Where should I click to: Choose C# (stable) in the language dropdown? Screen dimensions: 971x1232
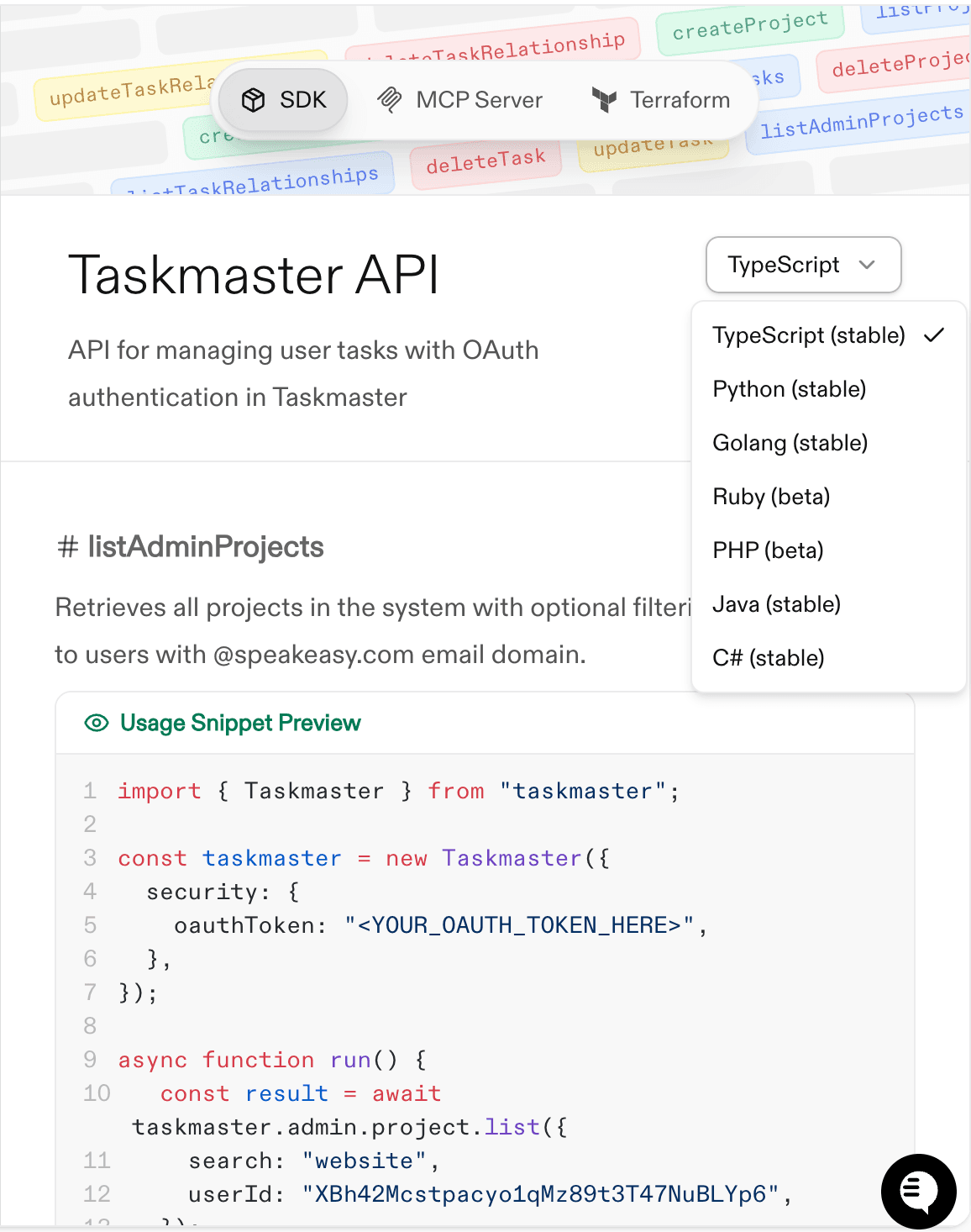click(768, 657)
